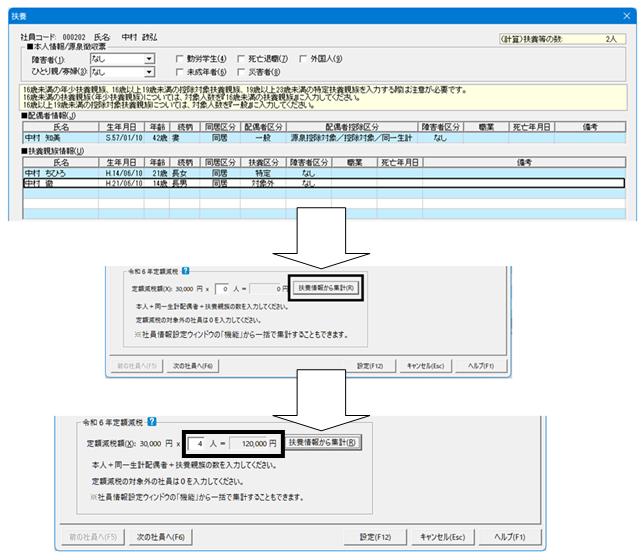Click the 設定(F12) button in bottom panel

tap(375, 537)
